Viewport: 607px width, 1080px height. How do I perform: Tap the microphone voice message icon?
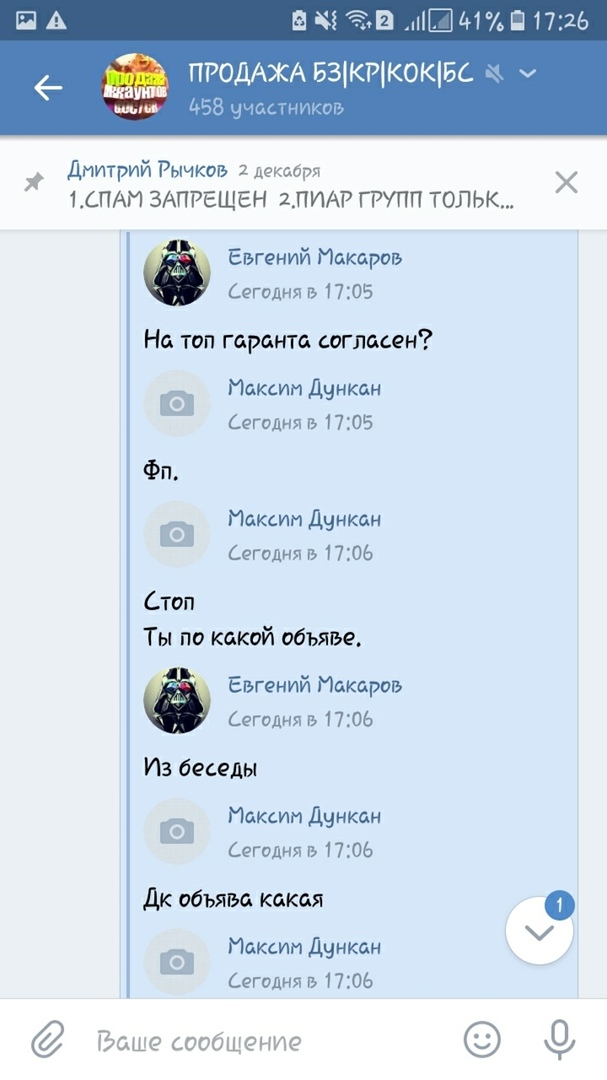[x=559, y=1040]
